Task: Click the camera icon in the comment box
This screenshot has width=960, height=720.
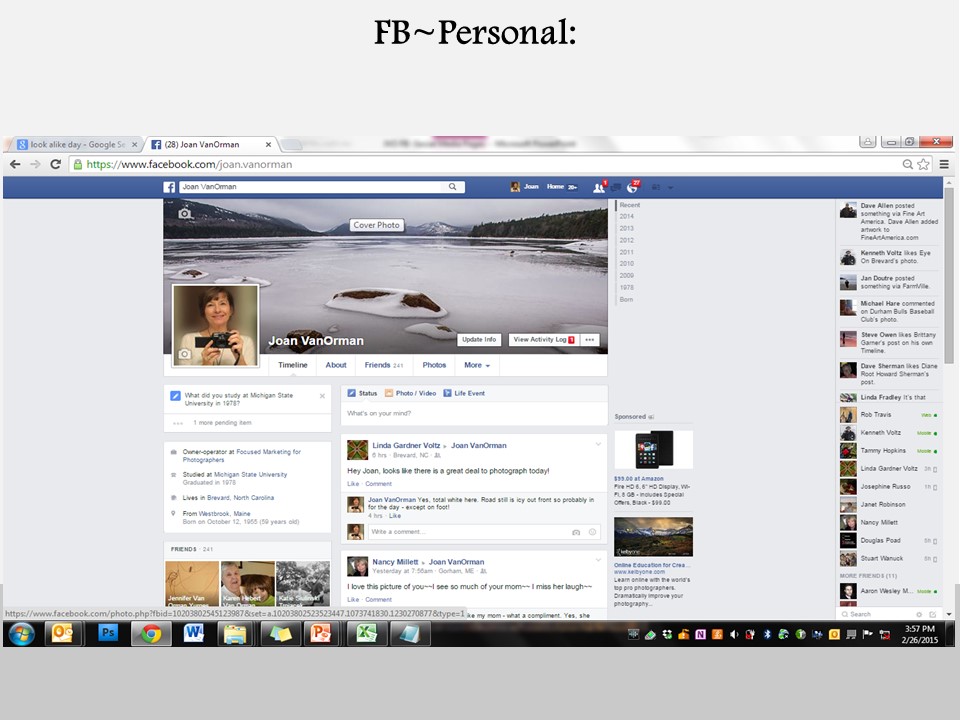Action: point(576,532)
